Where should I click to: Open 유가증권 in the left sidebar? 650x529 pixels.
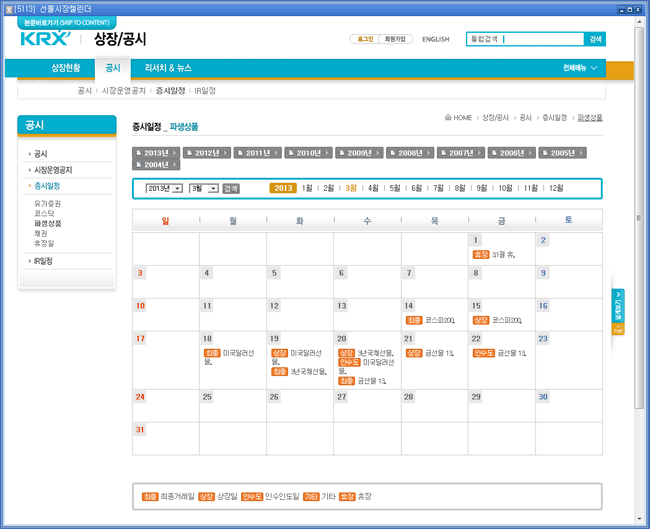pyautogui.click(x=48, y=203)
